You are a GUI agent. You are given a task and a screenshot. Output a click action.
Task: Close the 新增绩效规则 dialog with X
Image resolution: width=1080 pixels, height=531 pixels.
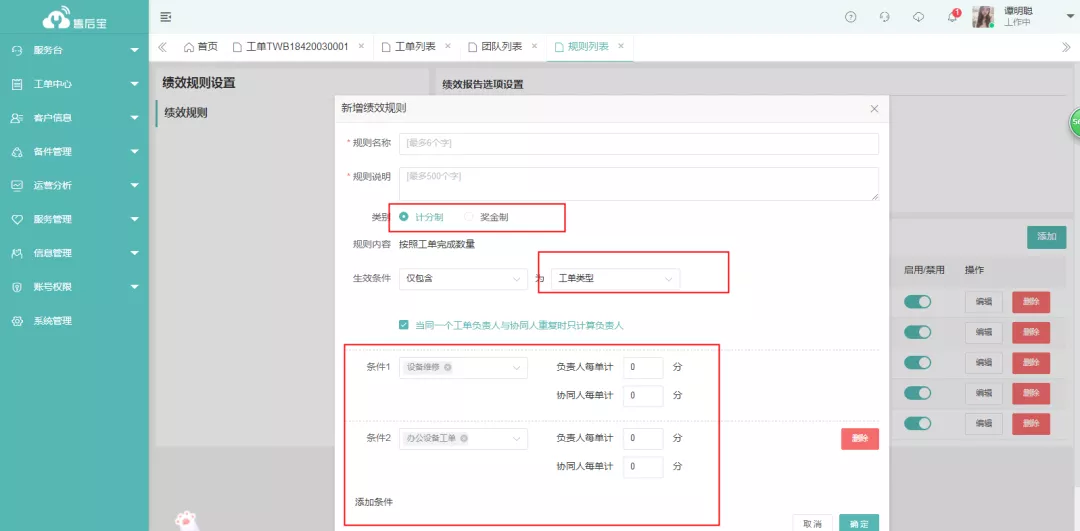874,108
